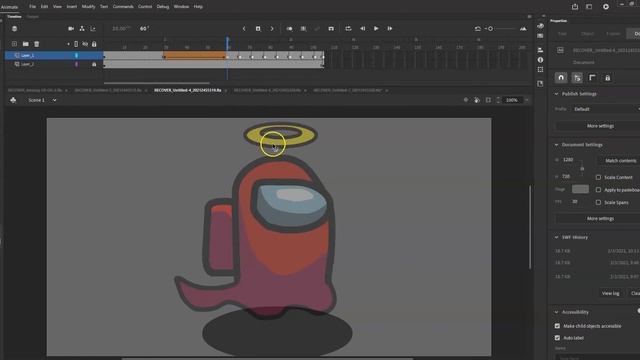Go to previous keyframe arrow
Image resolution: width=640 pixels, height=360 pixels.
[x=244, y=29]
